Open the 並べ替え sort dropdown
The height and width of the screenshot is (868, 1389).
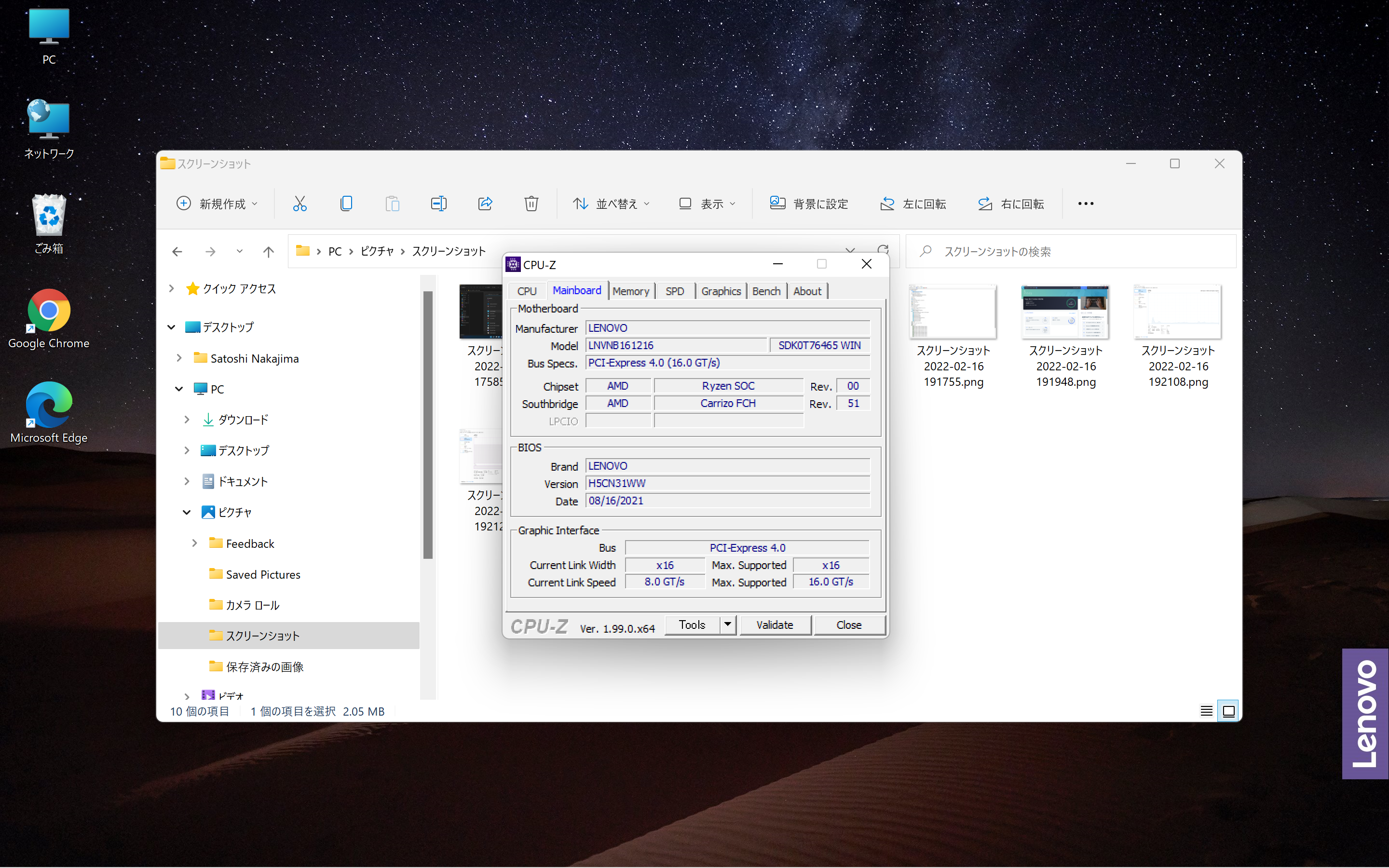[x=611, y=204]
